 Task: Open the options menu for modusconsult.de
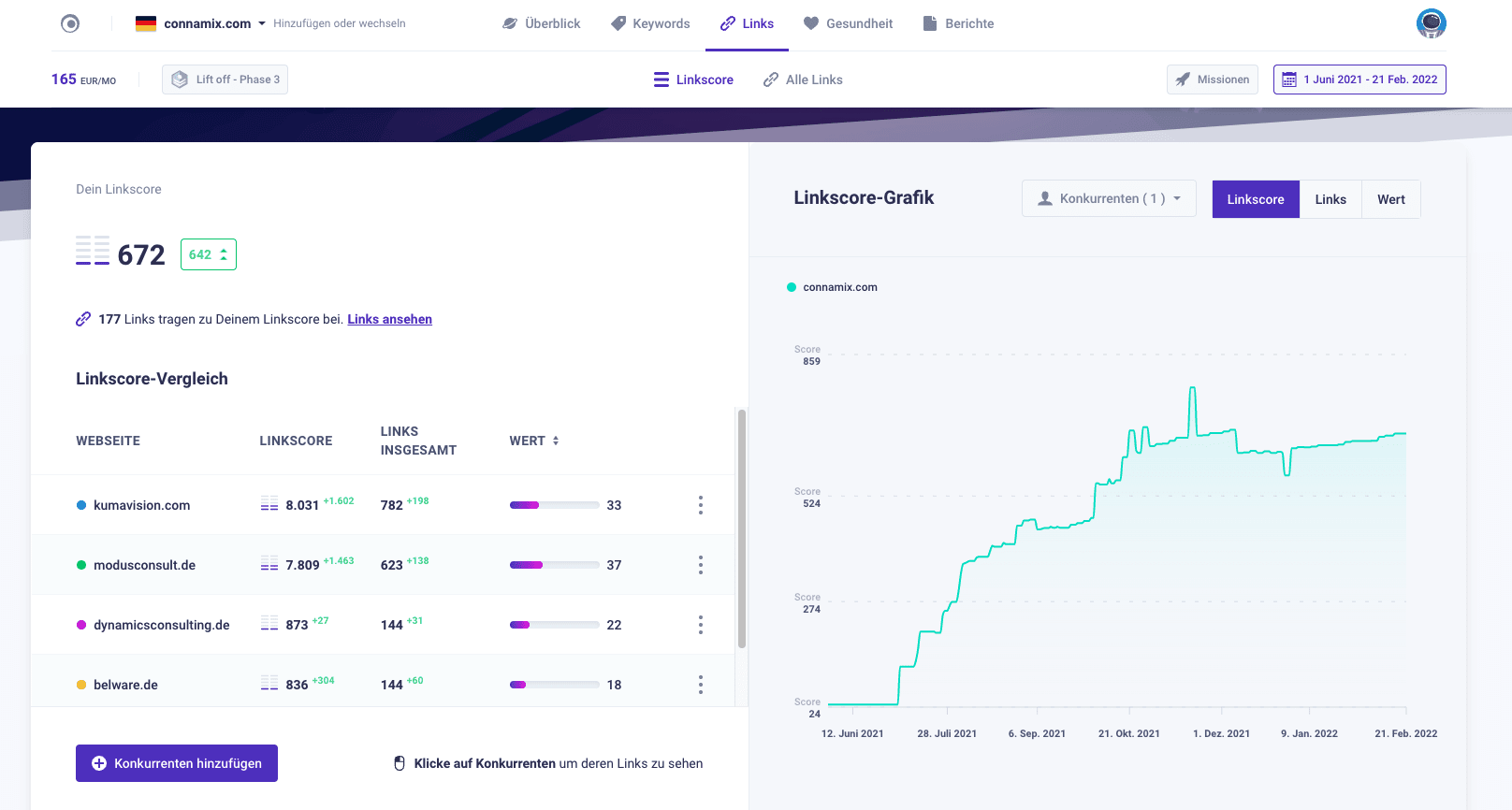(700, 565)
